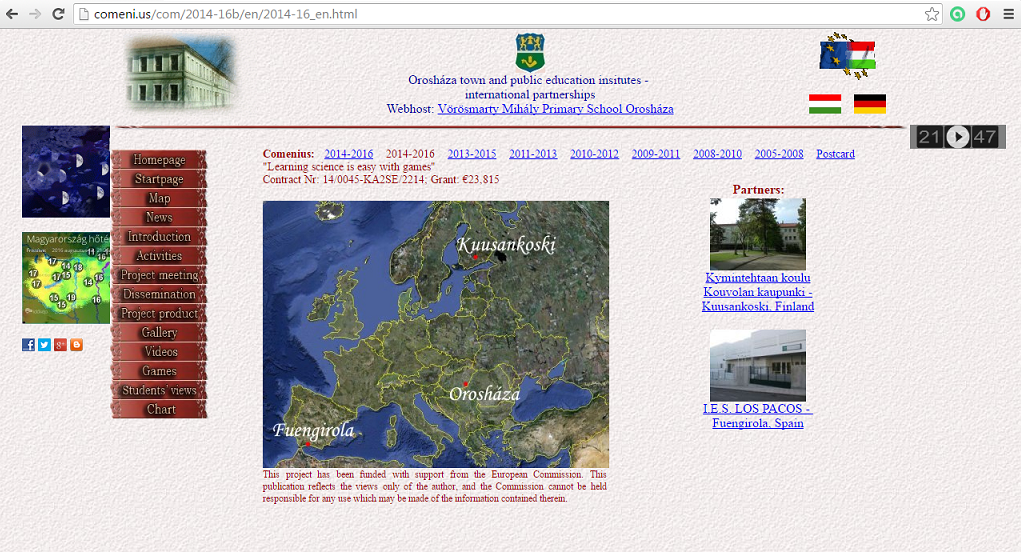Viewport: 1021px width, 552px height.
Task: Click the Orosháza label on the map
Action: point(484,394)
